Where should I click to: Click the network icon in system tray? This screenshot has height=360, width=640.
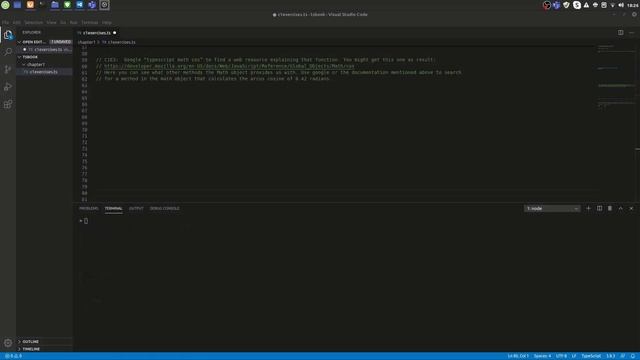[612, 5]
